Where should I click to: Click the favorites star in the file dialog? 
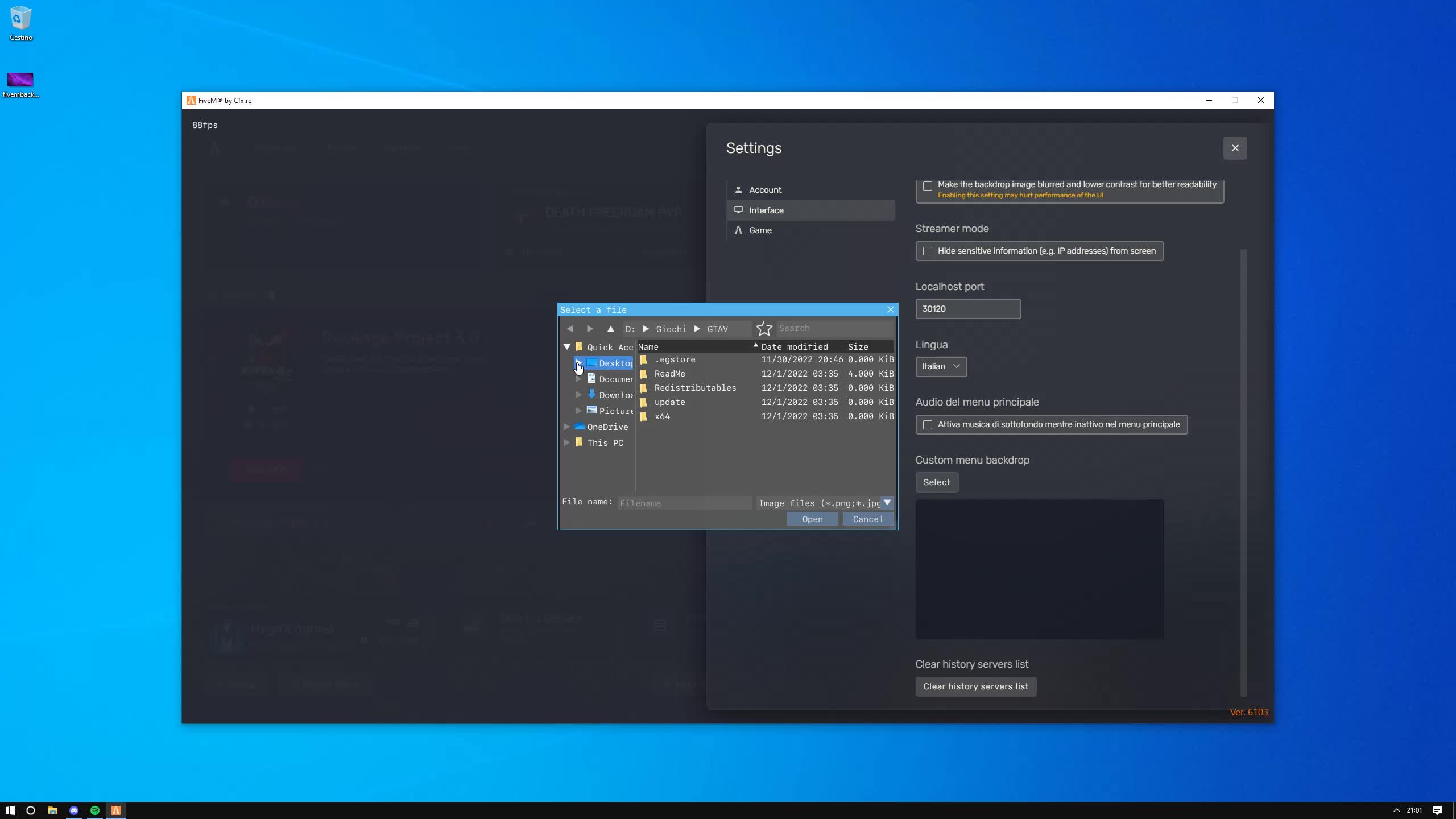[763, 328]
